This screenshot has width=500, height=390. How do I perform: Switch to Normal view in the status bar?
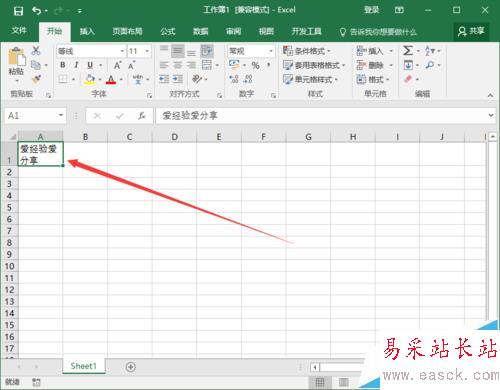click(x=320, y=382)
